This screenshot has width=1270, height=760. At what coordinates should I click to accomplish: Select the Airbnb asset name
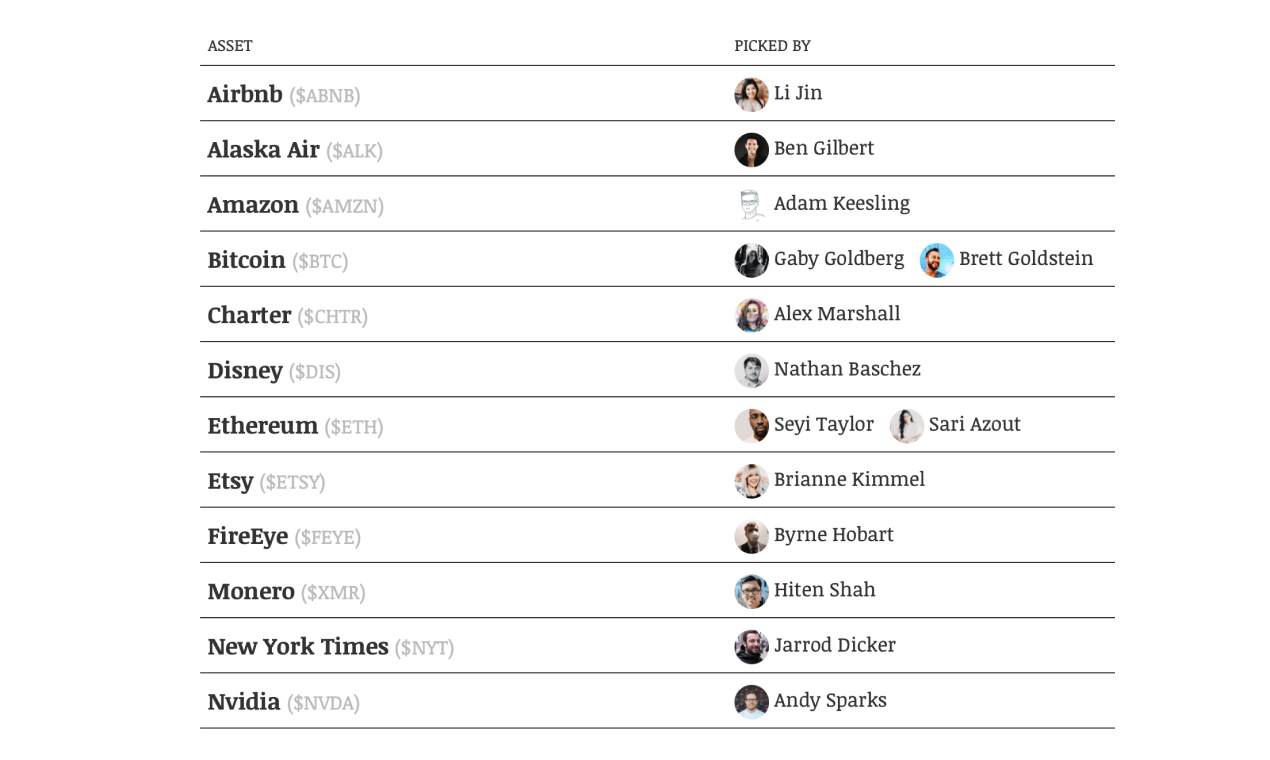(245, 94)
